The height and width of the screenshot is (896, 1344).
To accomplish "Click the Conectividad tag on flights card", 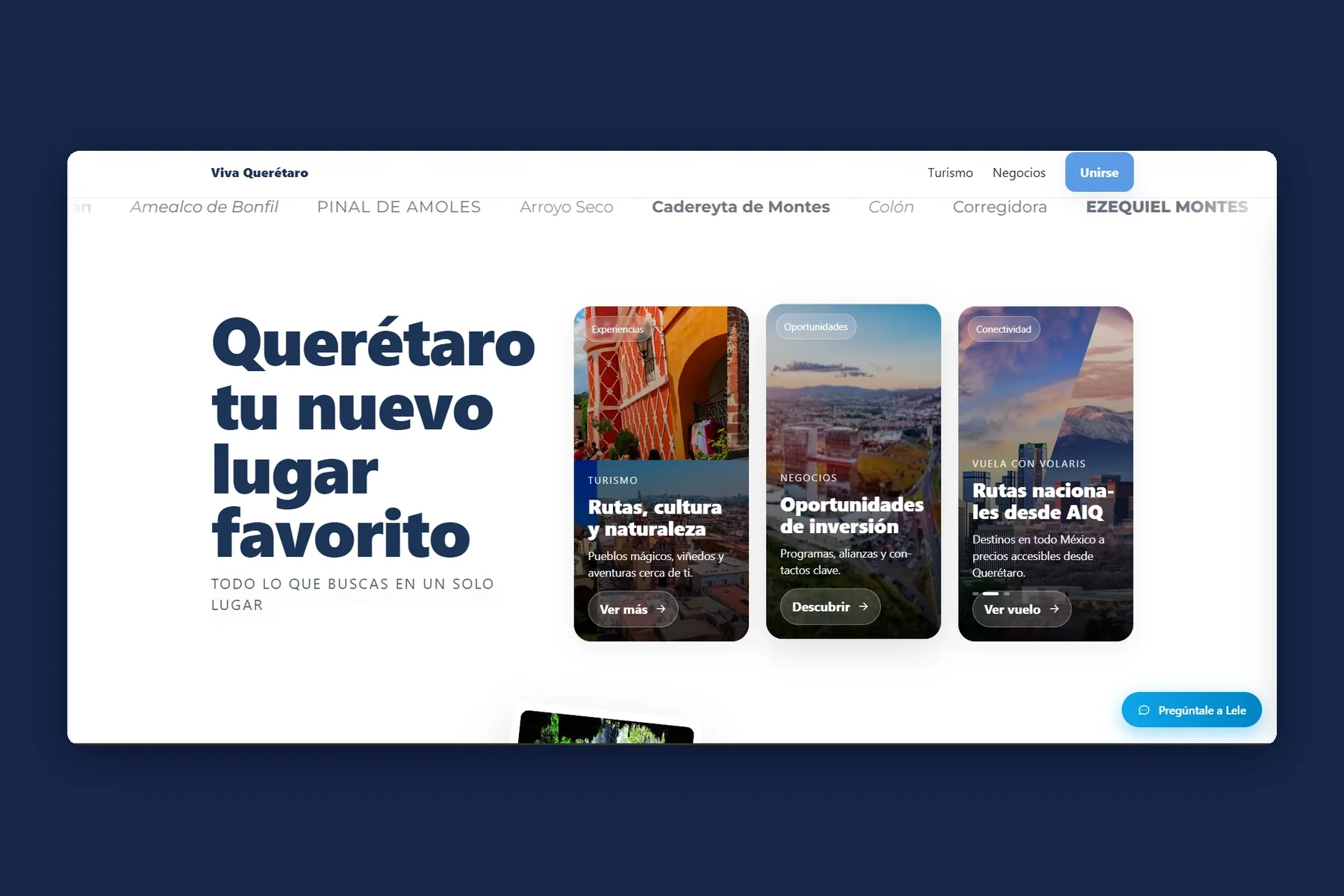I will coord(1004,329).
